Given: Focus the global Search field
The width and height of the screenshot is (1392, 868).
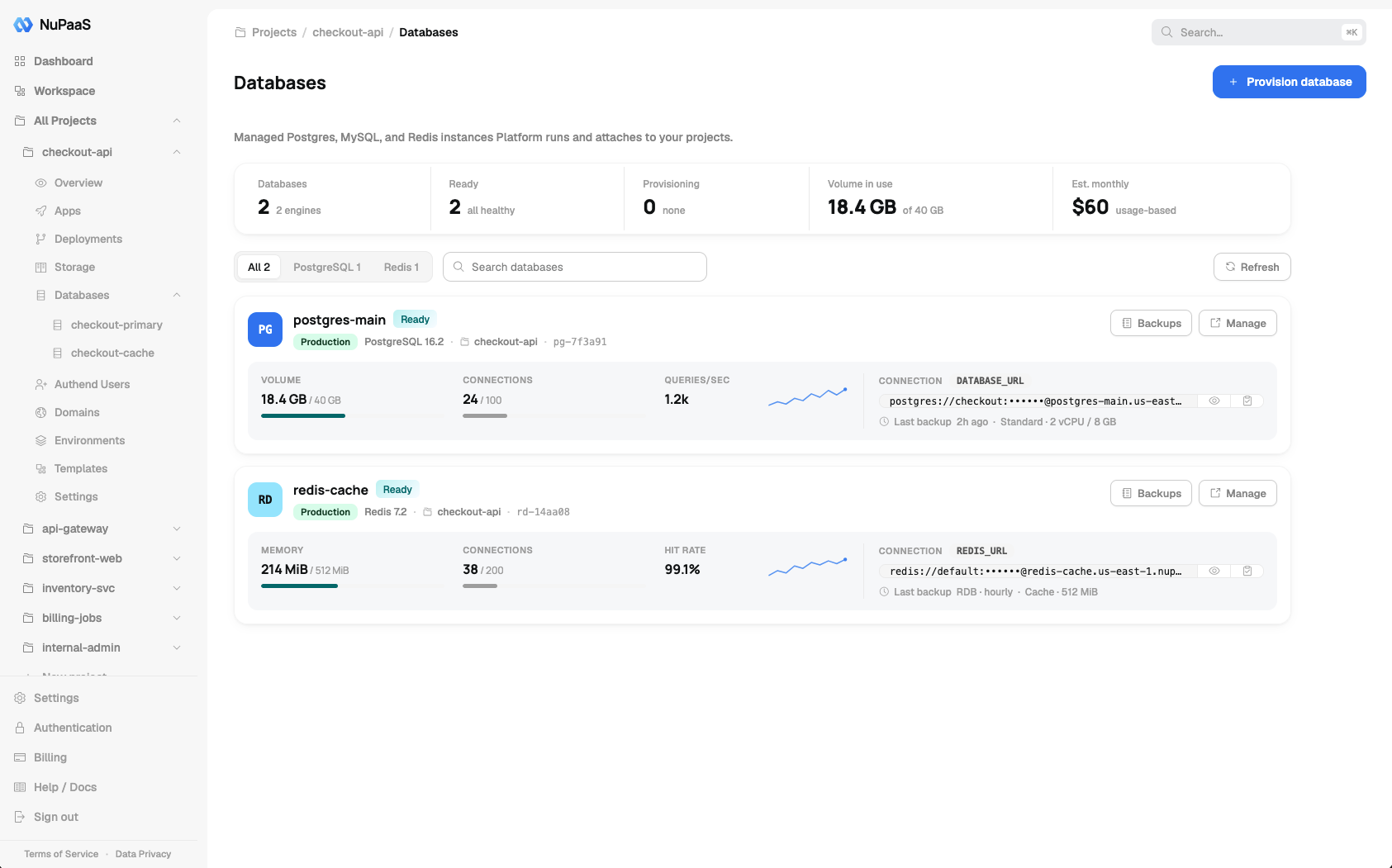Looking at the screenshot, I should (1258, 32).
